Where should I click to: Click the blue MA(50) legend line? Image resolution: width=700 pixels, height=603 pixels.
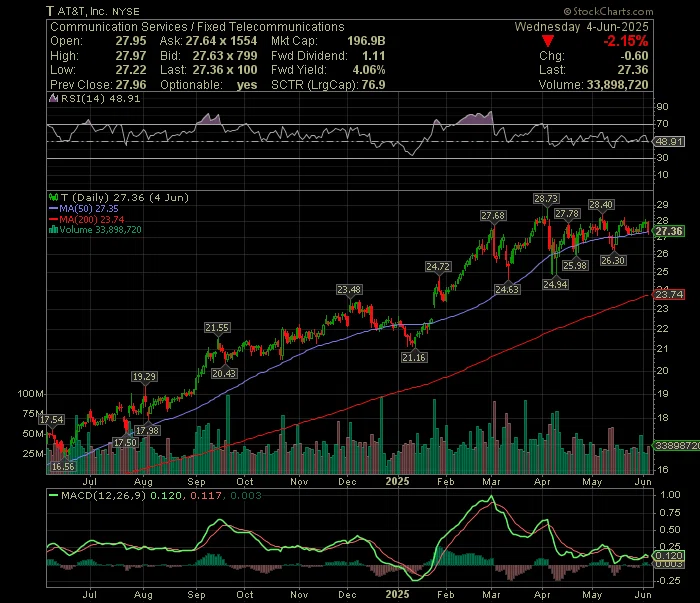[54, 209]
